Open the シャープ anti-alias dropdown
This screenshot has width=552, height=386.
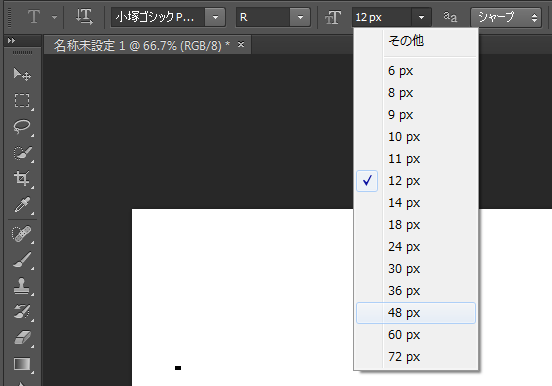506,17
